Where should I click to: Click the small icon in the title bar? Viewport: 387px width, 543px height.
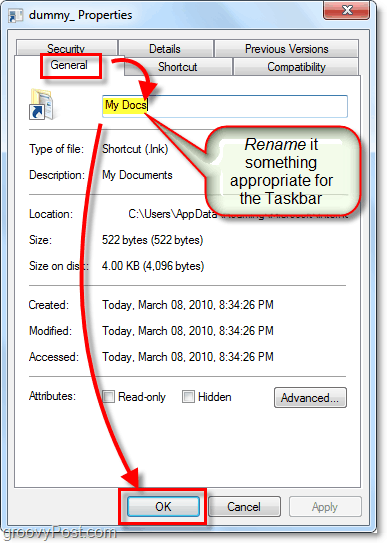pyautogui.click(x=15, y=16)
